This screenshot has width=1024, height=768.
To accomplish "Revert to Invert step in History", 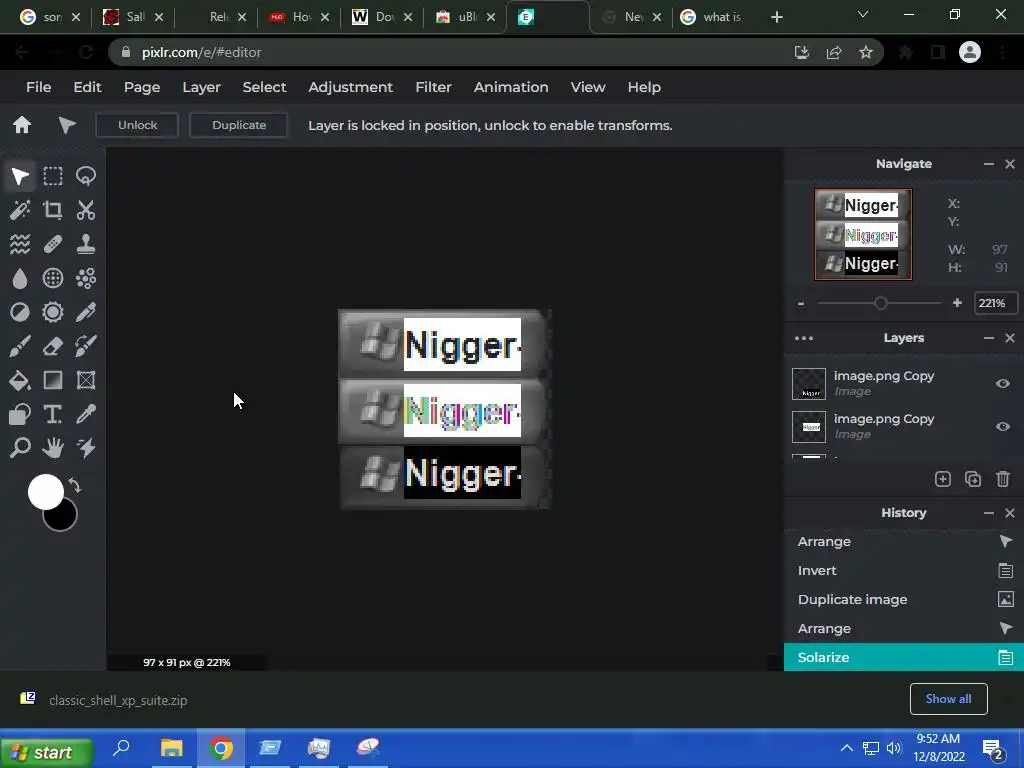I will (904, 570).
